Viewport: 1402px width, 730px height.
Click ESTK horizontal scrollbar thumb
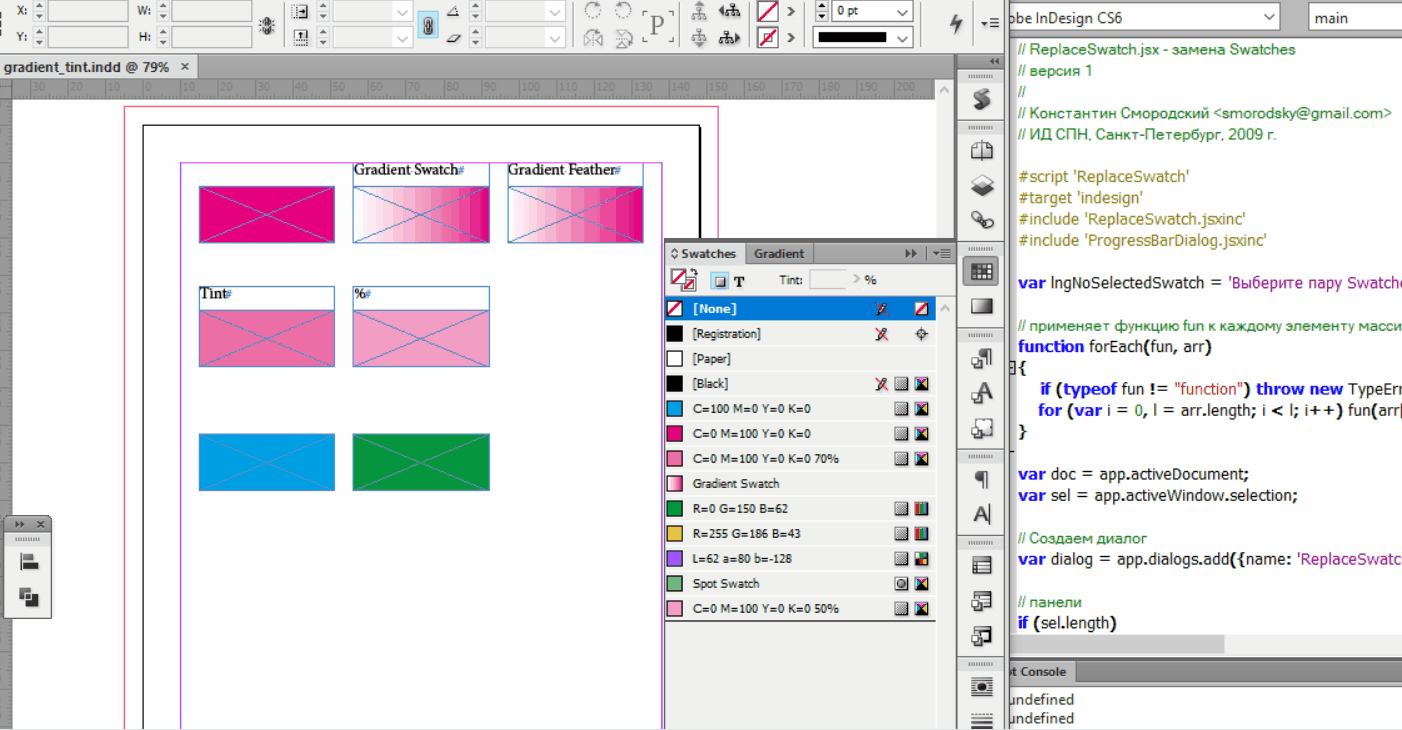click(1115, 644)
